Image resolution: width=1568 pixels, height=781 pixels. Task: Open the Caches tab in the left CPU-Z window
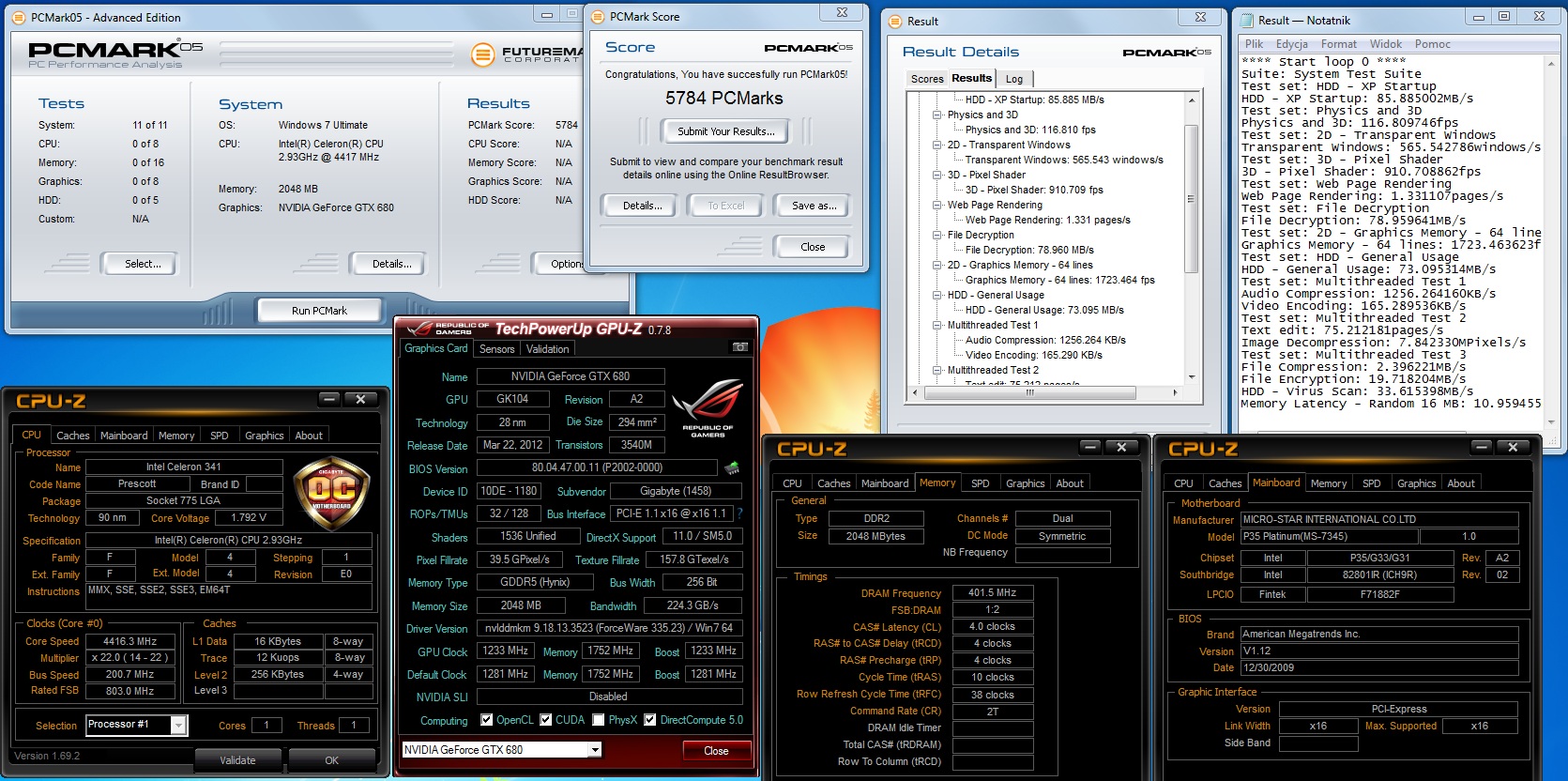coord(72,436)
